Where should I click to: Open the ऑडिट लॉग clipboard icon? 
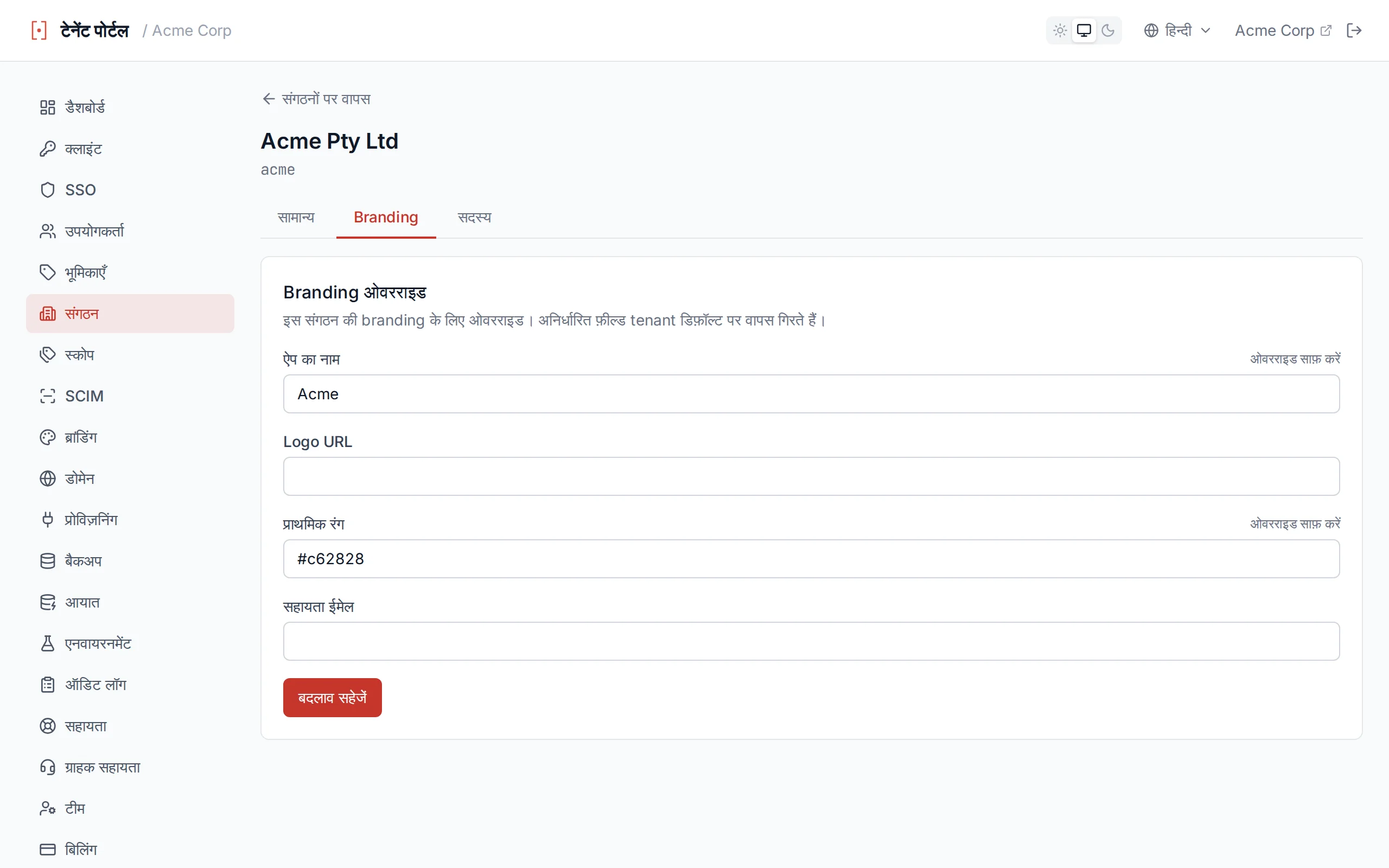[x=48, y=685]
